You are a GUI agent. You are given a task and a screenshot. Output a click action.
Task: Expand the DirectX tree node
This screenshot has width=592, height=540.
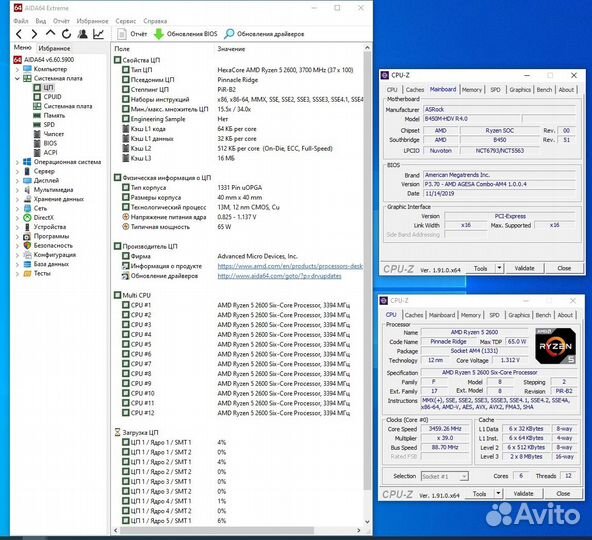click(x=17, y=218)
